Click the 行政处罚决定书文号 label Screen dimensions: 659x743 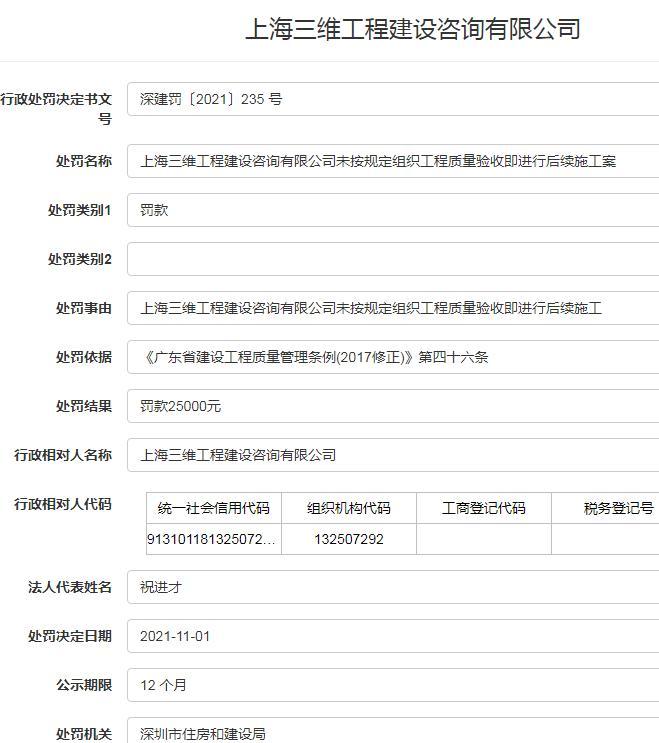click(56, 109)
